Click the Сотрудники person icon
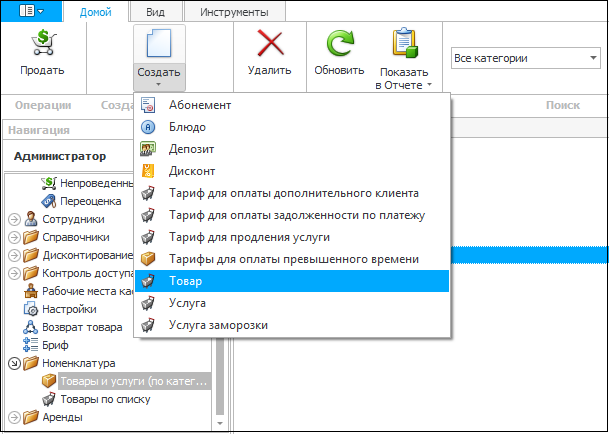This screenshot has height=434, width=609. click(31, 219)
